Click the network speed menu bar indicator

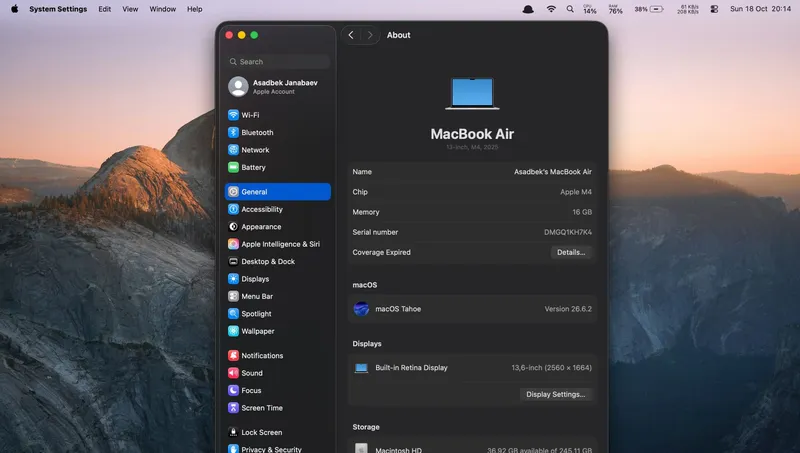tap(688, 9)
